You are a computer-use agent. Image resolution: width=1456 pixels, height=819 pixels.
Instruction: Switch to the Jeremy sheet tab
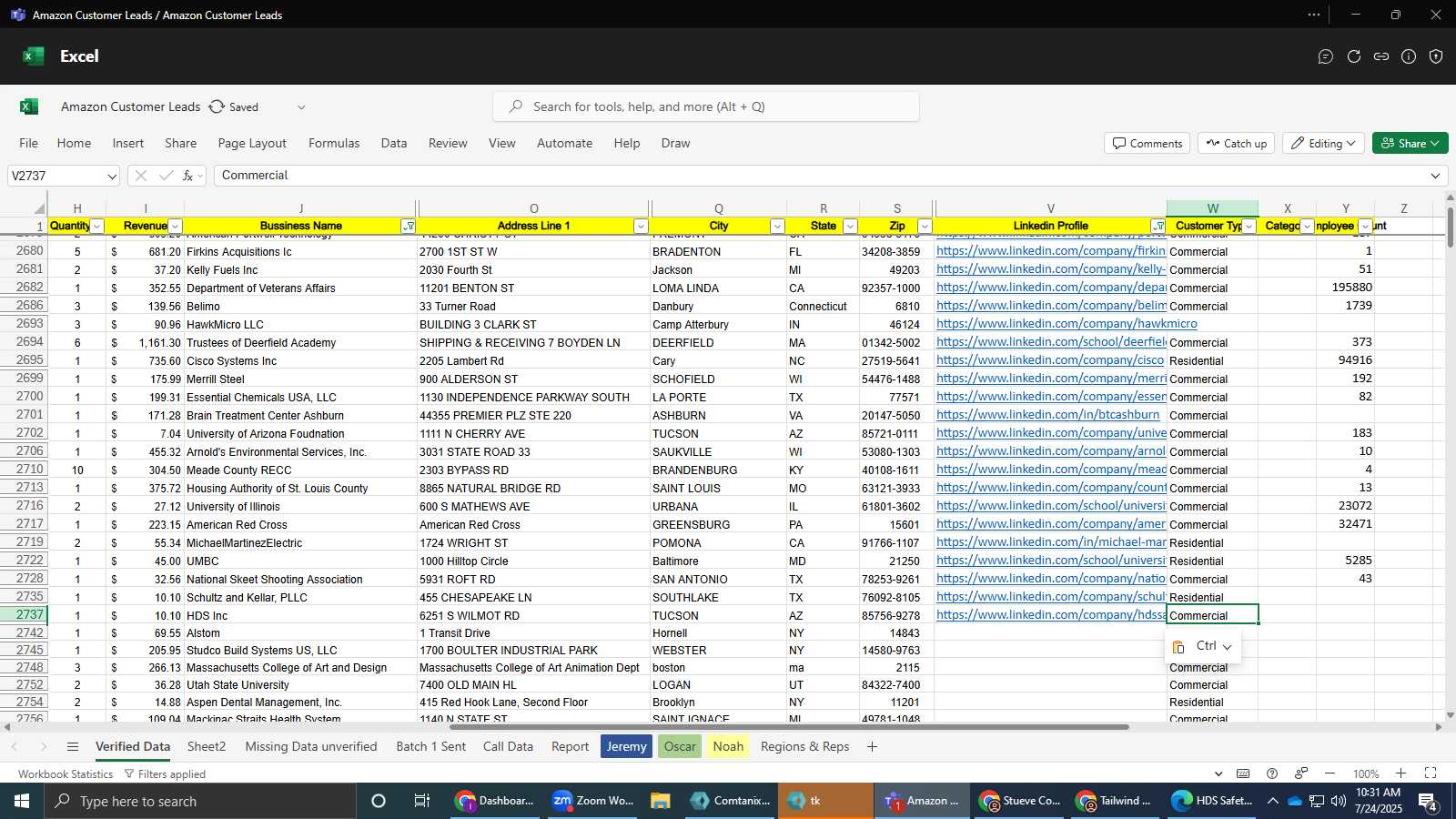pyautogui.click(x=626, y=746)
